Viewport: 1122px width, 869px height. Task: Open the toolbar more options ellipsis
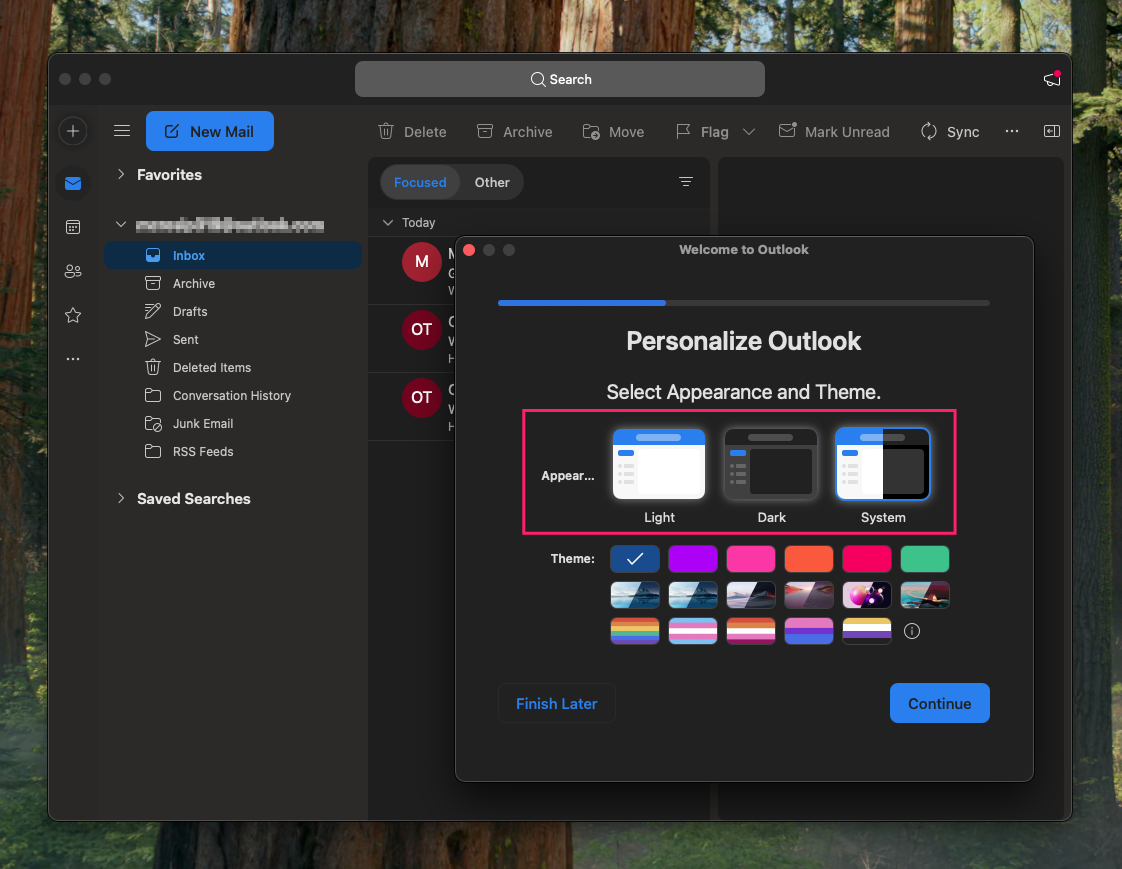1012,131
